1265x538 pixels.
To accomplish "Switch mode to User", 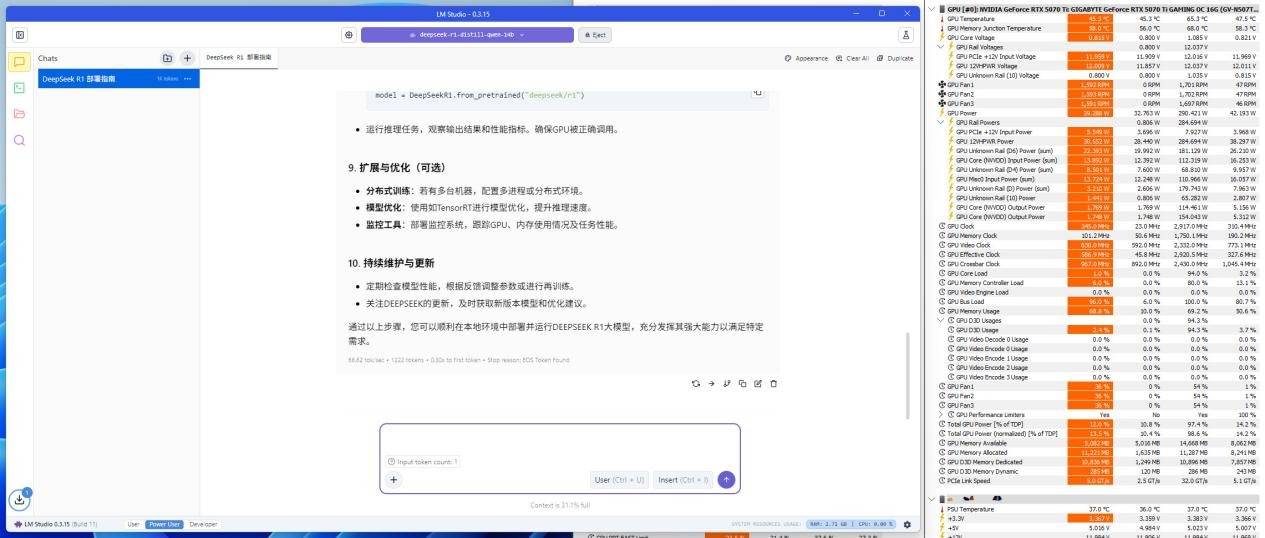I will [133, 524].
